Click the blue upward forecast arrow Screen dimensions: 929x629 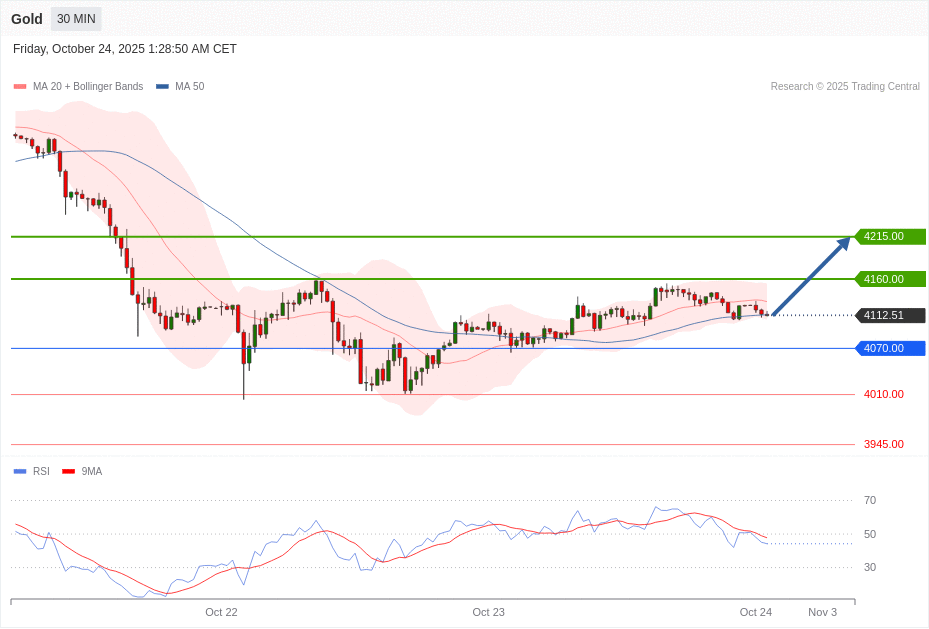pyautogui.click(x=811, y=277)
